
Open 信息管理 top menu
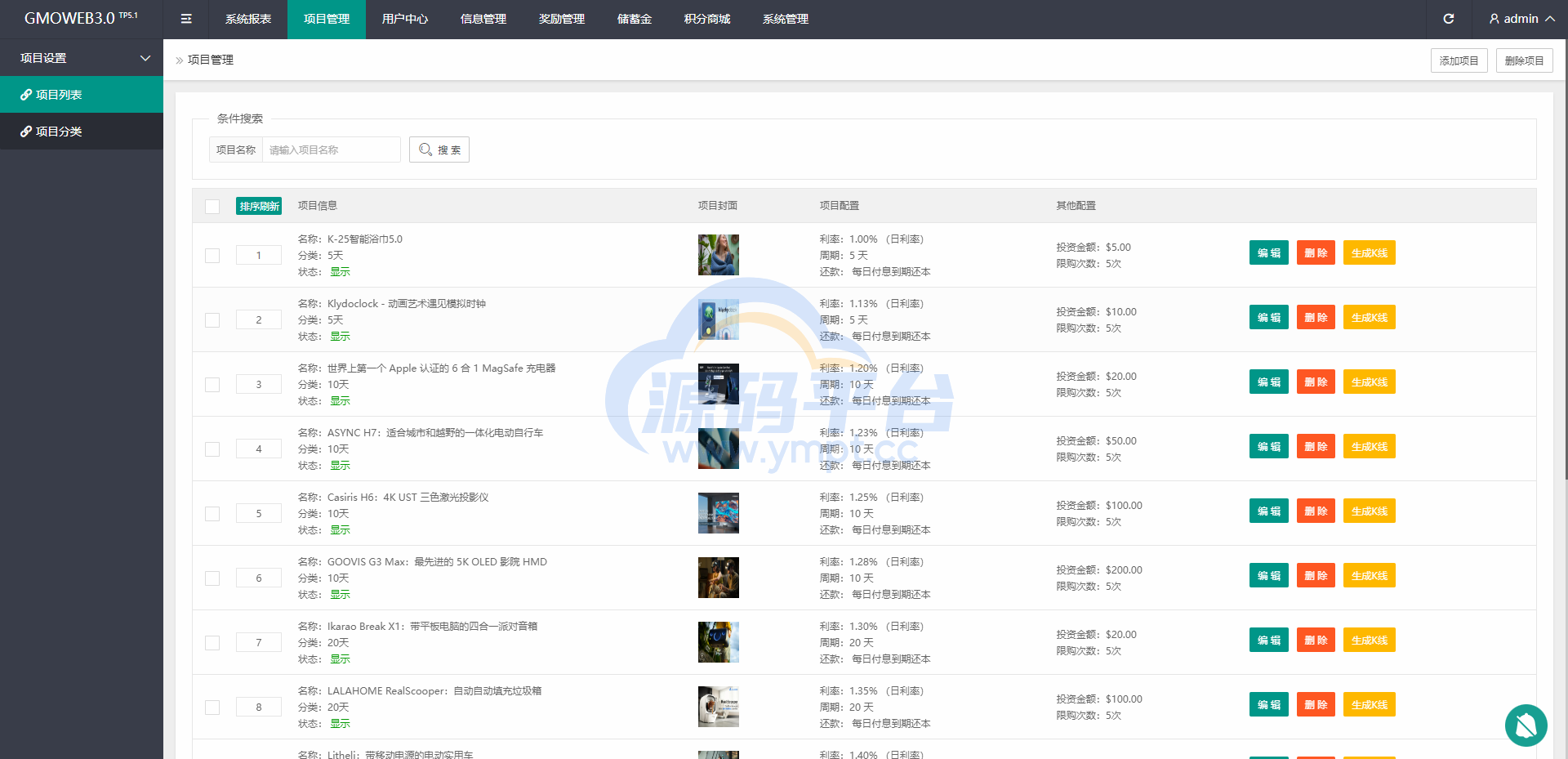pyautogui.click(x=483, y=19)
